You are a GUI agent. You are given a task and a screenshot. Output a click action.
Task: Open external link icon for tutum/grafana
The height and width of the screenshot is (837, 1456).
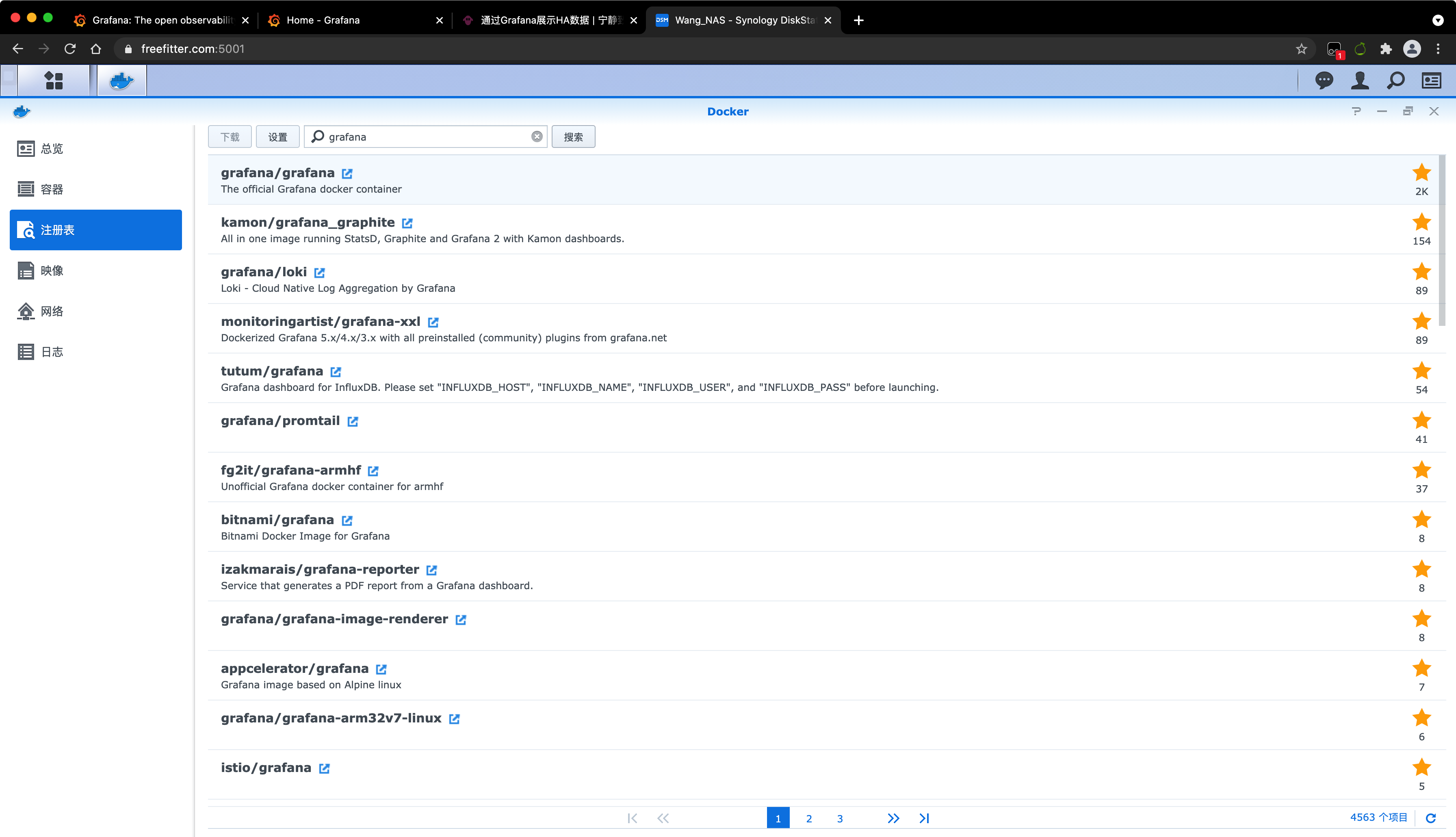(x=336, y=372)
